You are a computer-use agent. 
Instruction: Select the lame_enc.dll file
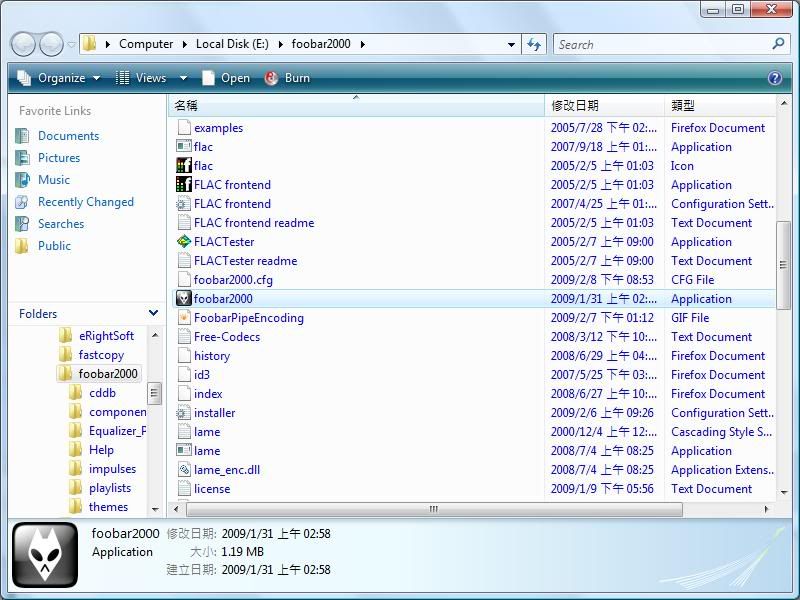point(226,469)
